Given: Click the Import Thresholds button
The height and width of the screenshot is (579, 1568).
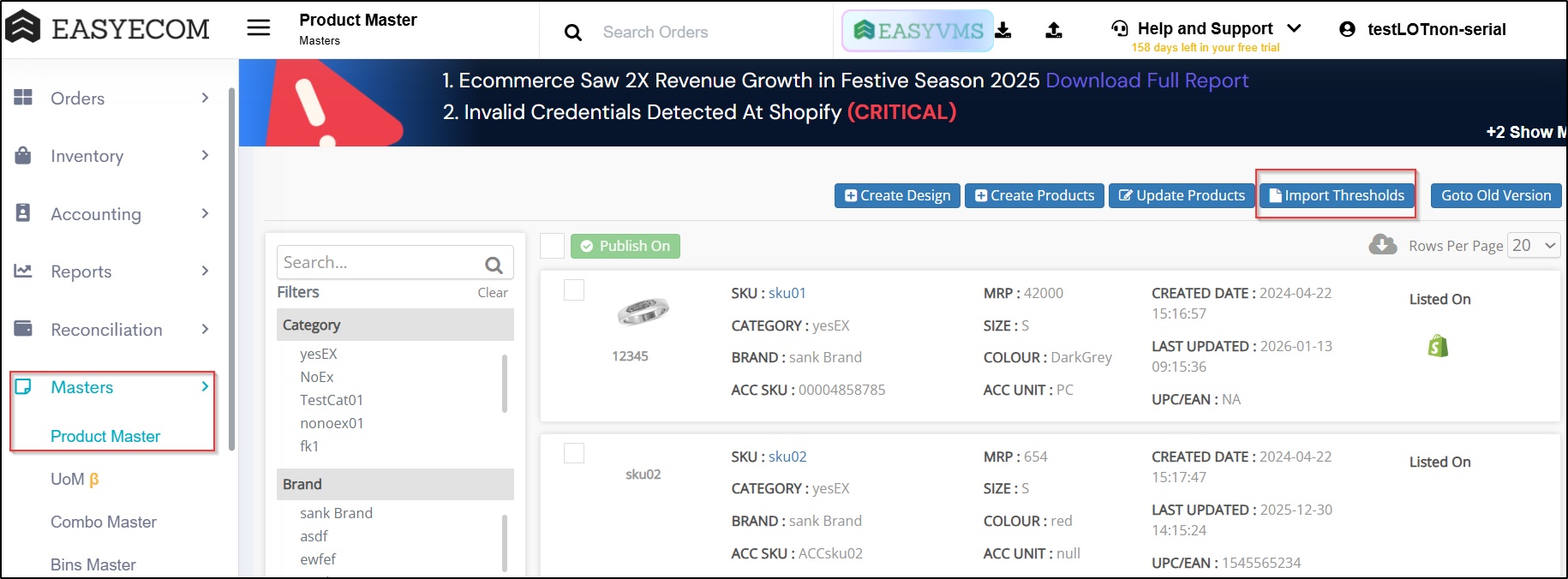Looking at the screenshot, I should pyautogui.click(x=1336, y=195).
